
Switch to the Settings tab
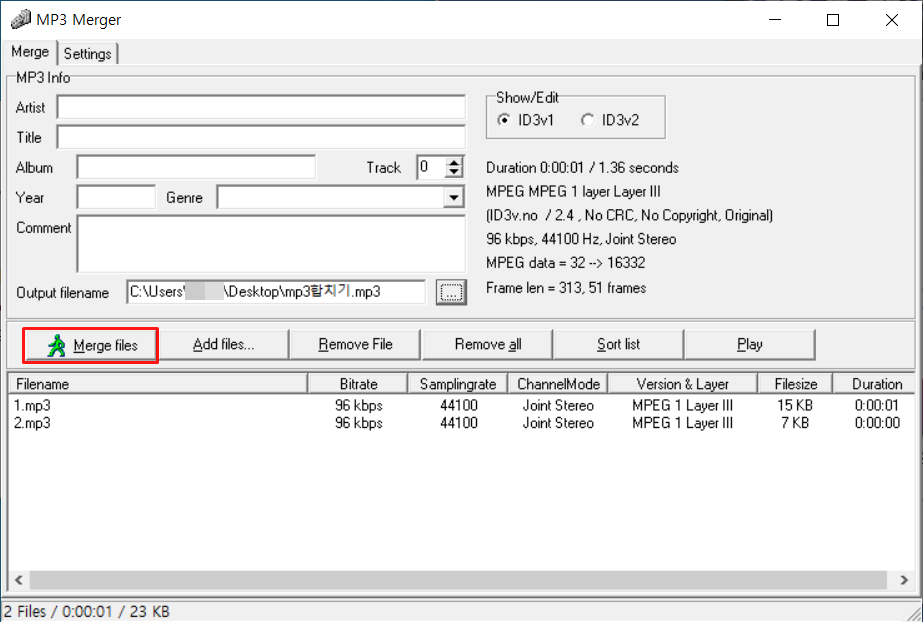click(88, 54)
